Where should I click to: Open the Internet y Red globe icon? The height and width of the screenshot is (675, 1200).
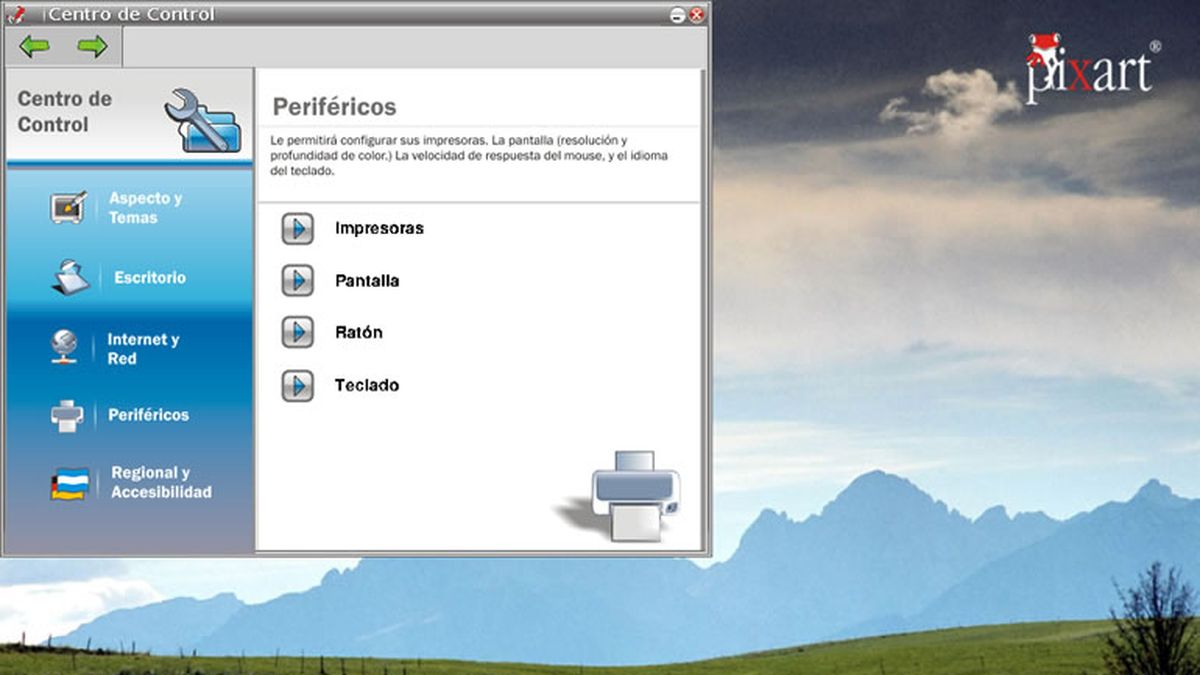tap(65, 347)
